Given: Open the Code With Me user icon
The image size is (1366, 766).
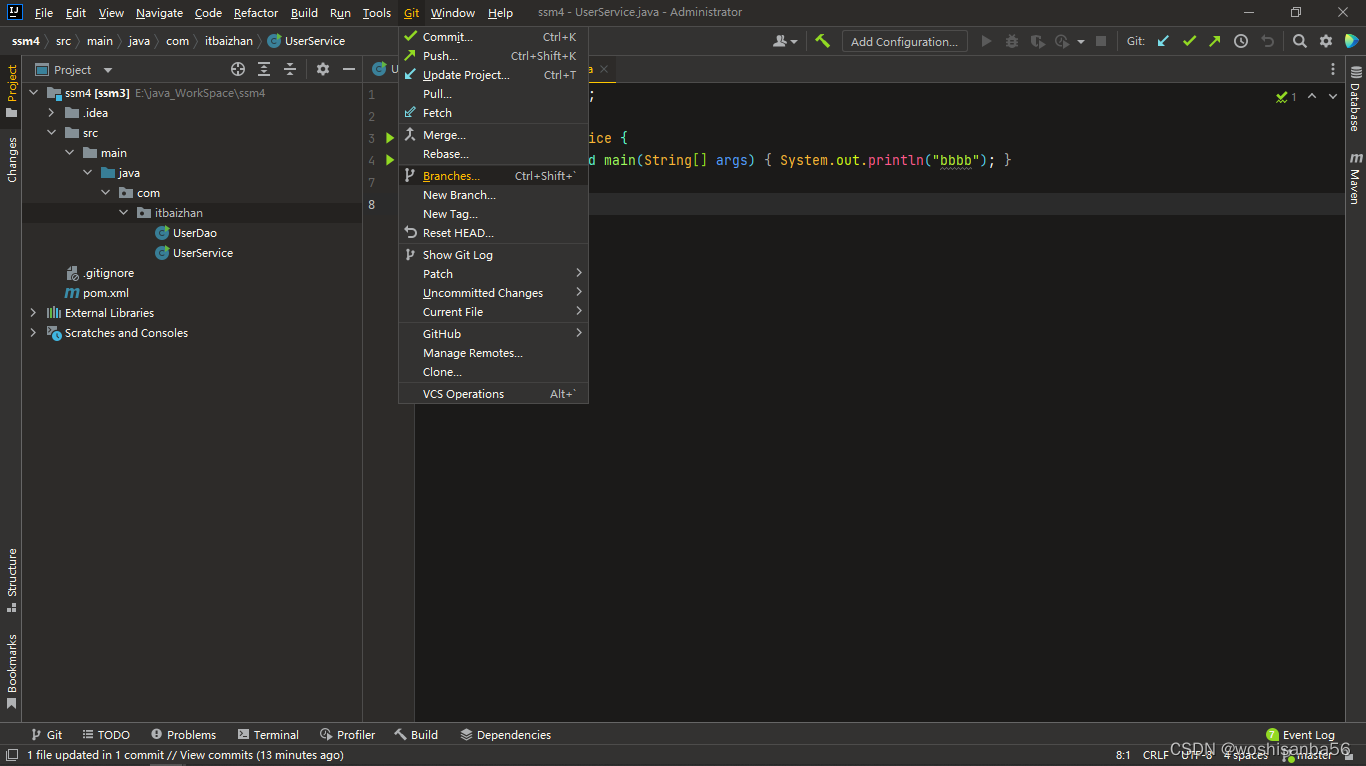Looking at the screenshot, I should [785, 41].
